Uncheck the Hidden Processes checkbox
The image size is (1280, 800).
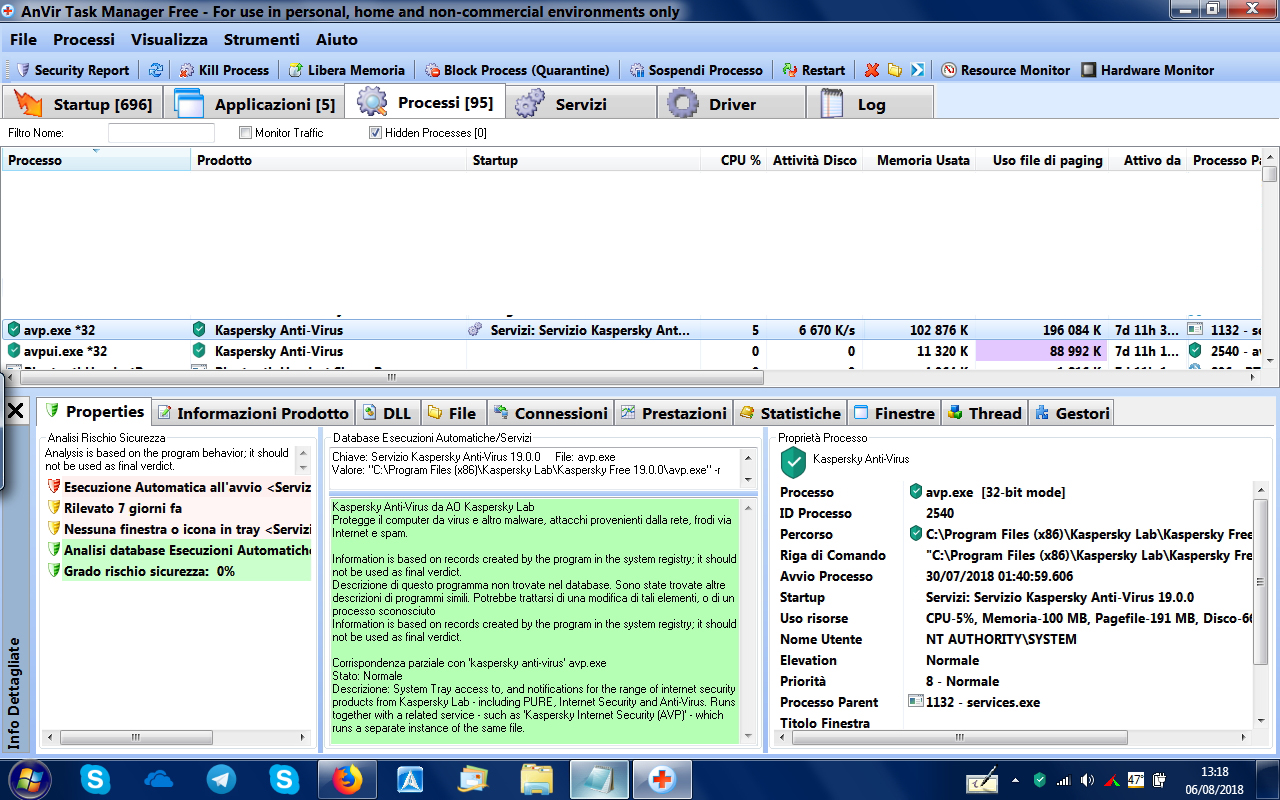coord(376,133)
